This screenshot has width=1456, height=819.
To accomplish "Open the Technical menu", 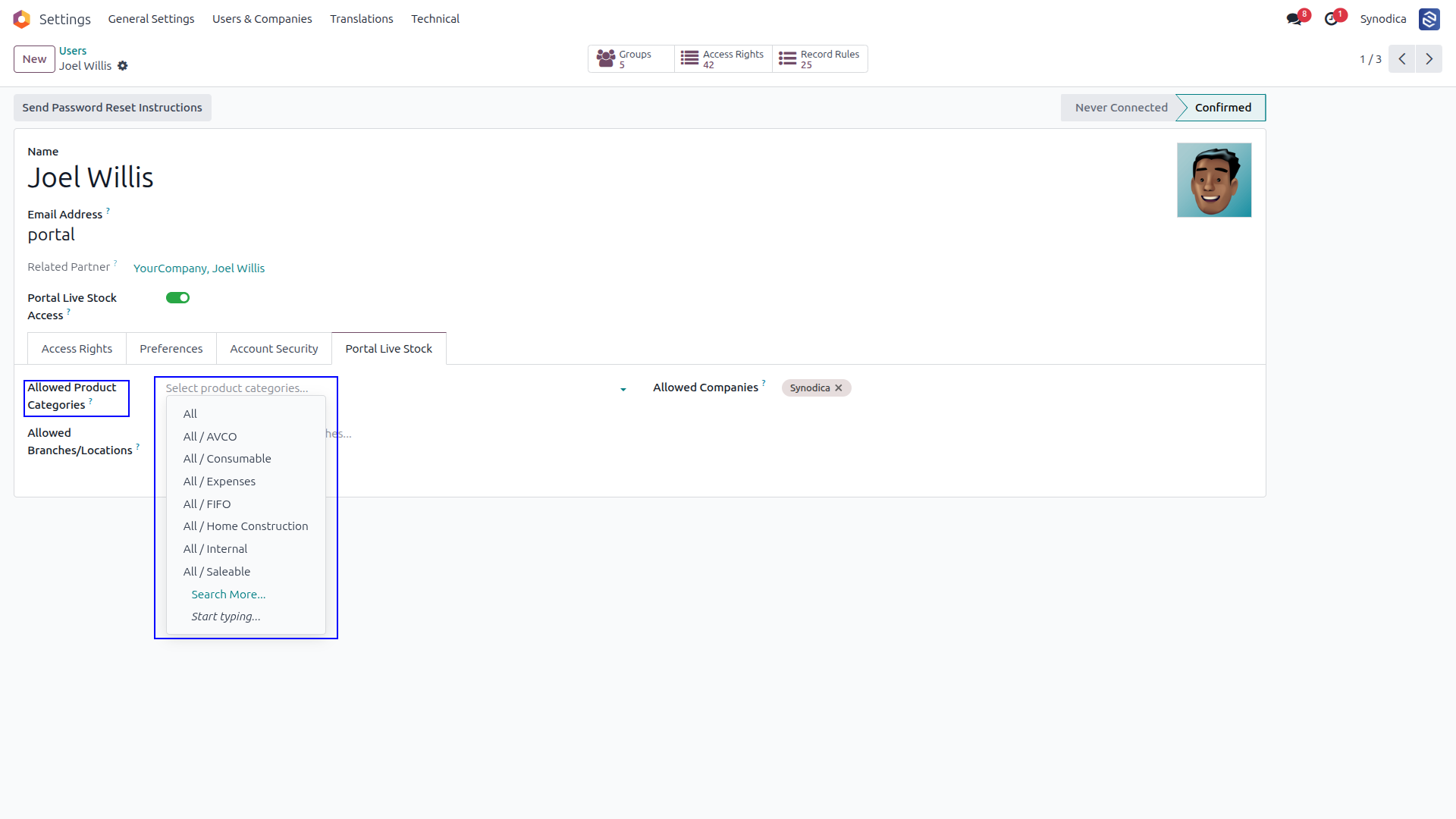I will click(x=435, y=19).
